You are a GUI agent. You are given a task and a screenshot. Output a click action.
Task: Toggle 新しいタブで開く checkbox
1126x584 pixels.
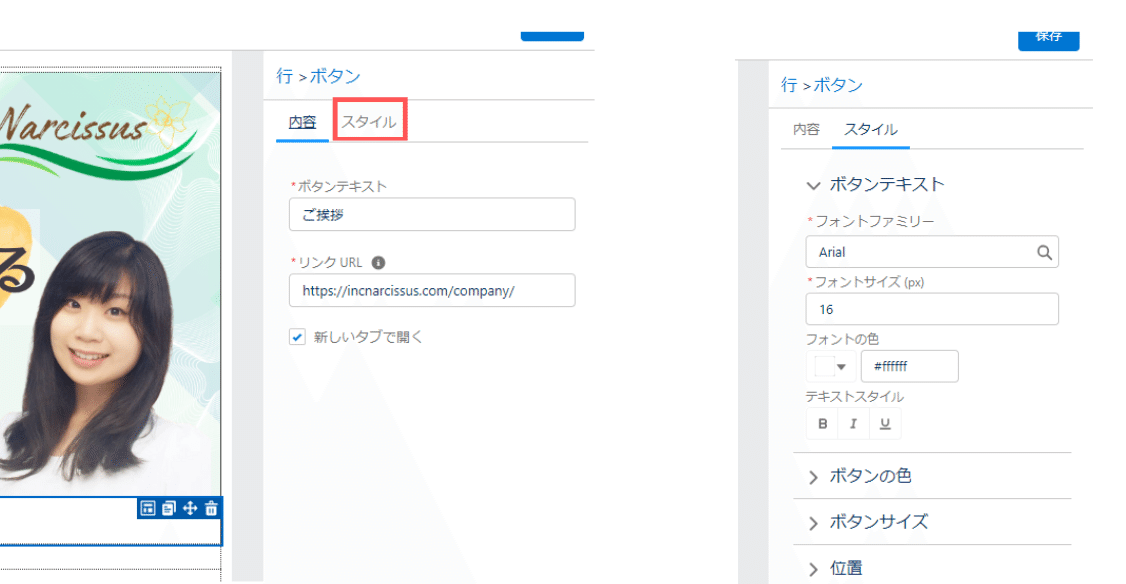point(297,337)
